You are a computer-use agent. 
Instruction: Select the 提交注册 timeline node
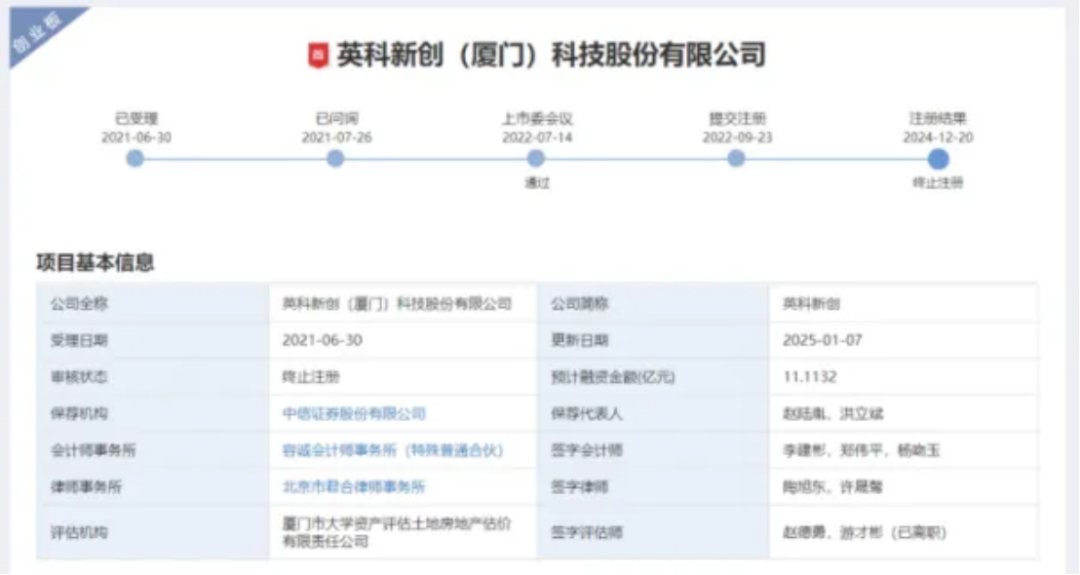click(x=736, y=159)
